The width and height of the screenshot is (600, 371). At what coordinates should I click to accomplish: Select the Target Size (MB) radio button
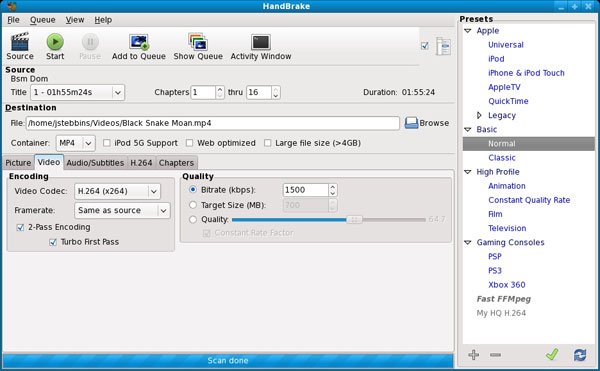click(x=193, y=205)
